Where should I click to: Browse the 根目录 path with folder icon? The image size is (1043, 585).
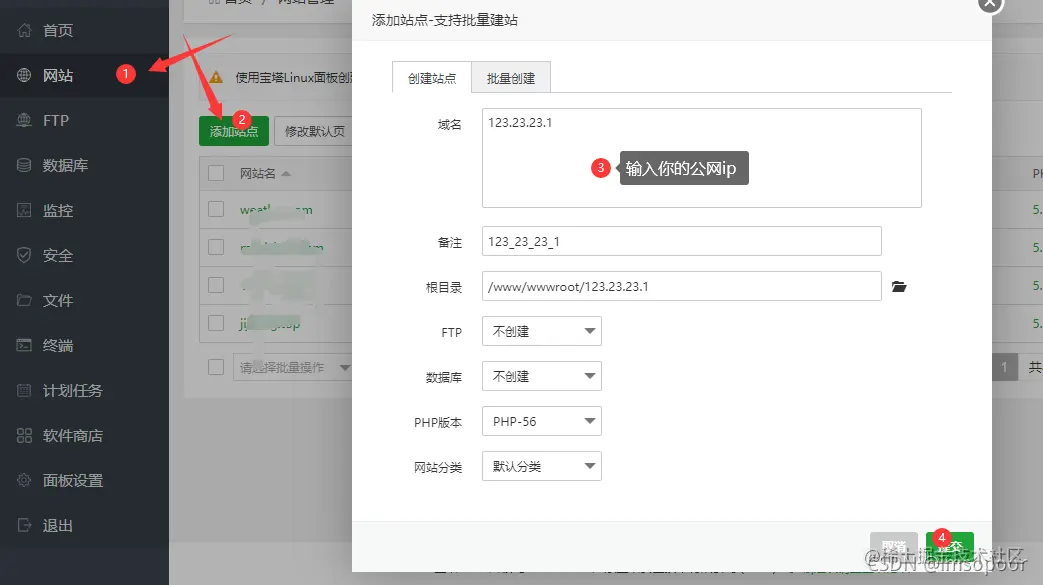coord(898,286)
